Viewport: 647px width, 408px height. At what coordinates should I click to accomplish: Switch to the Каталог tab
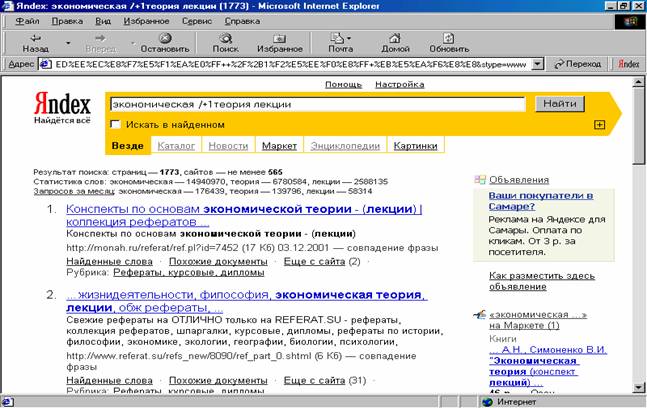click(x=176, y=146)
